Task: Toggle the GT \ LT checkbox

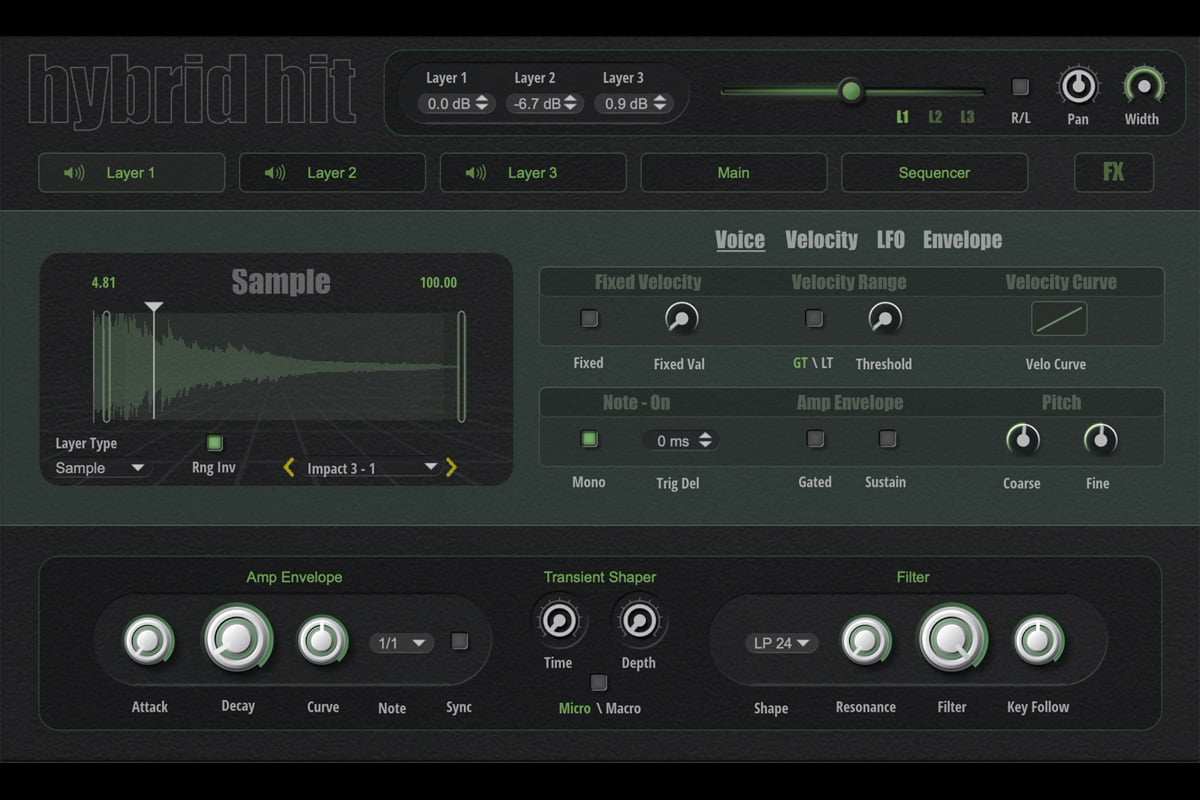Action: [815, 319]
